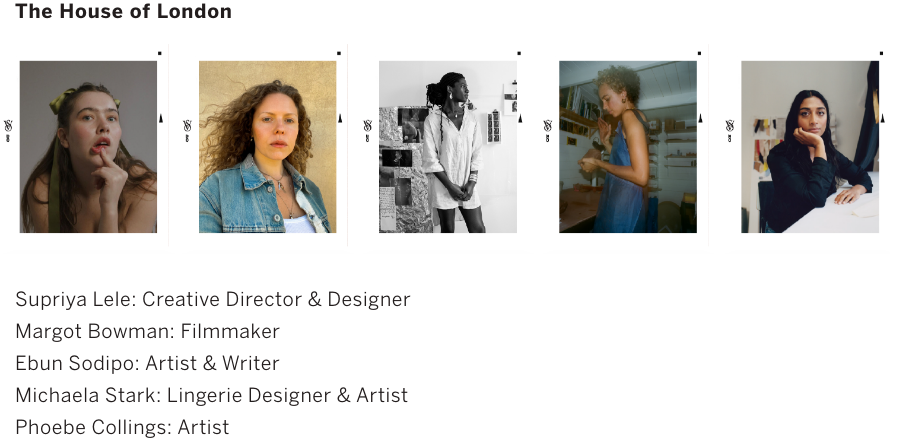The height and width of the screenshot is (439, 901).
Task: Click Supriya Lele: Creative Director & Designer text
Action: coord(213,300)
